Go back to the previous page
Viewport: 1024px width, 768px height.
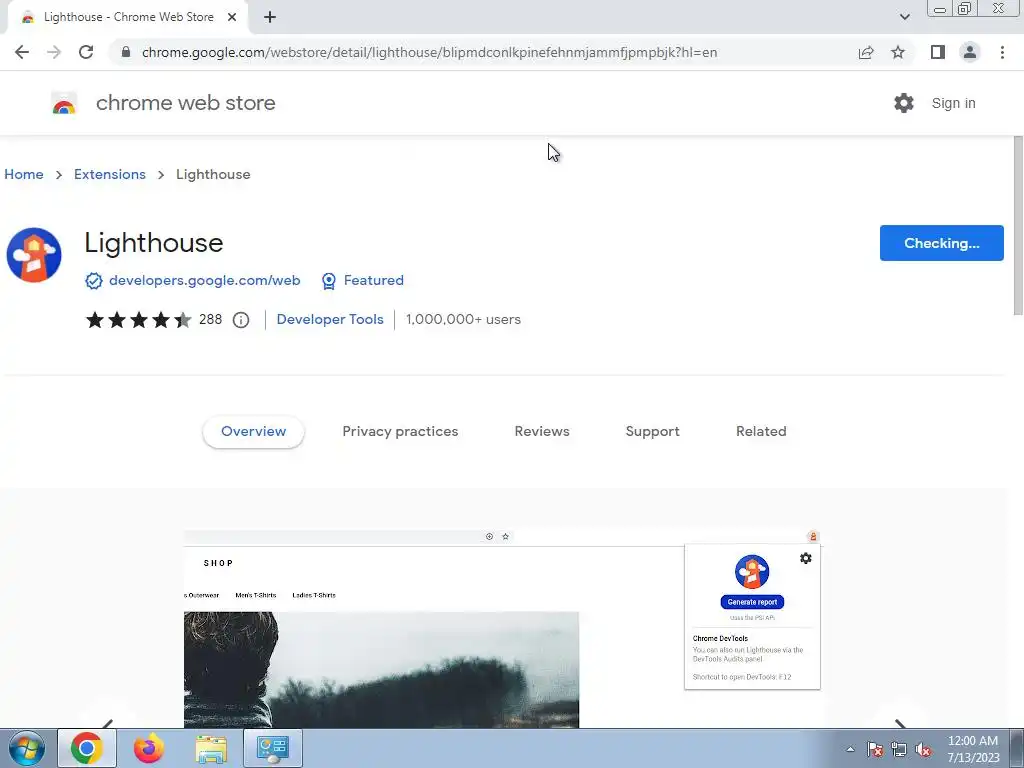(x=22, y=52)
